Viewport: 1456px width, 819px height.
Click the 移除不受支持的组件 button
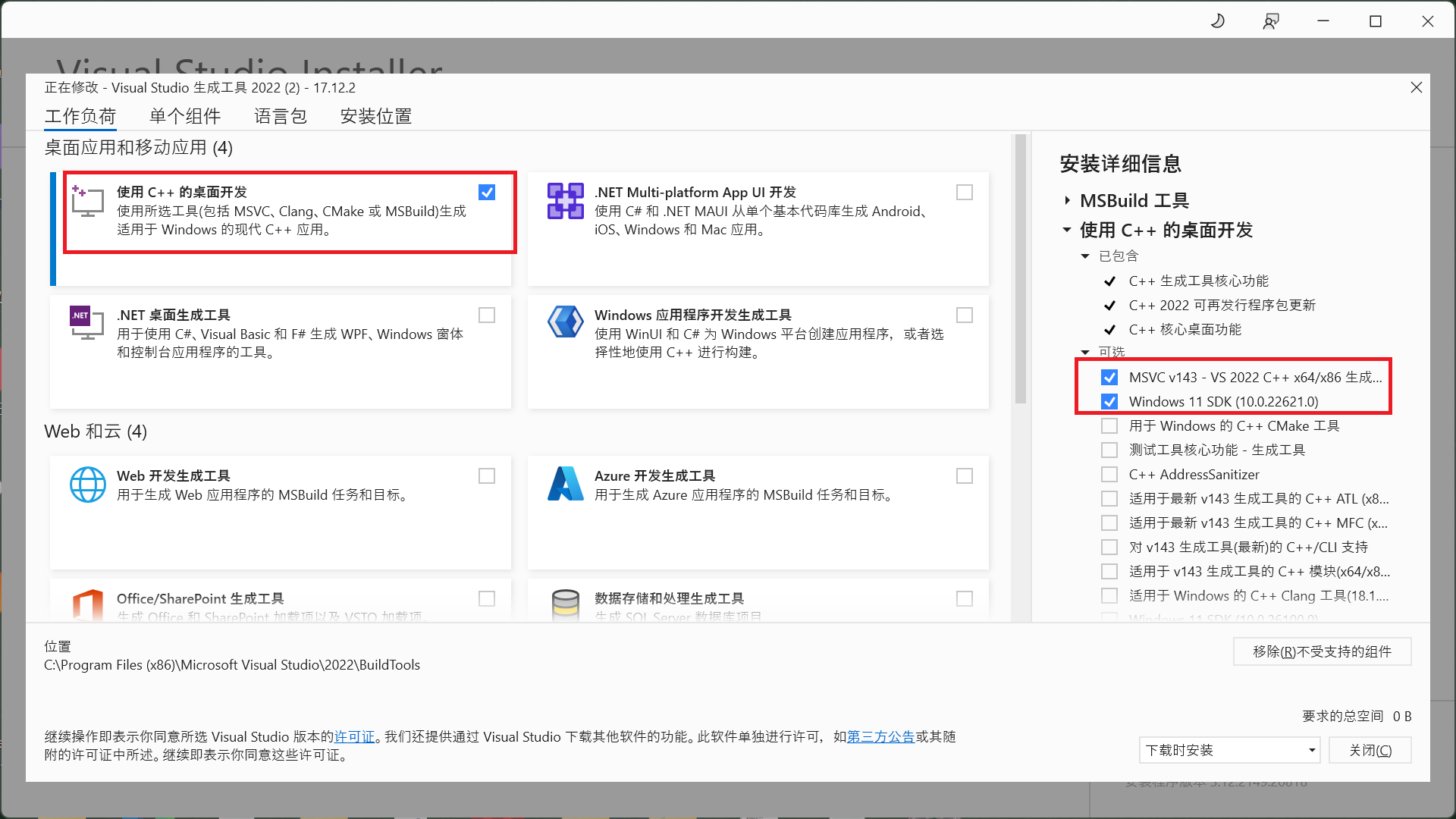[1321, 651]
